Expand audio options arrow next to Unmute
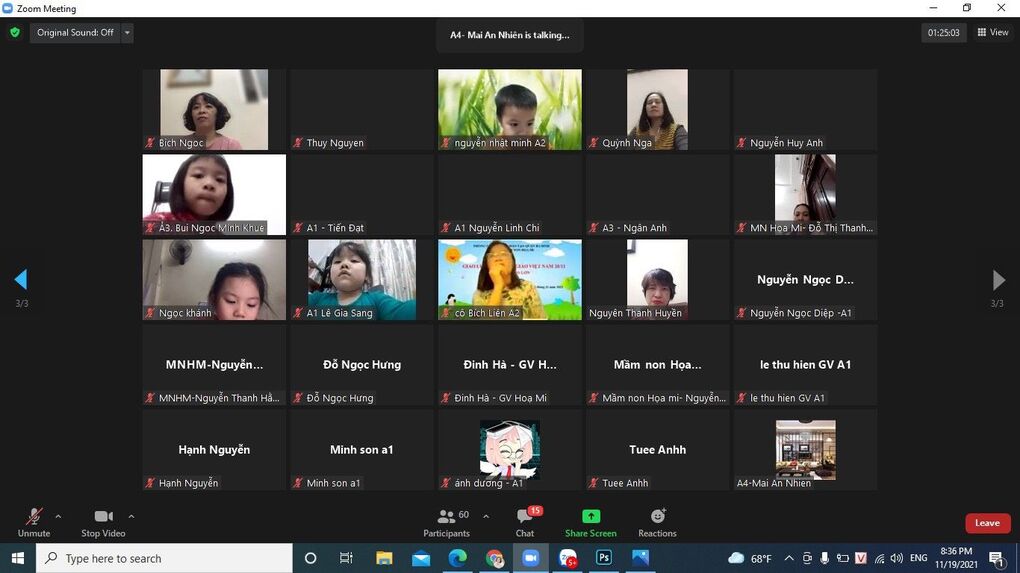 [58, 517]
